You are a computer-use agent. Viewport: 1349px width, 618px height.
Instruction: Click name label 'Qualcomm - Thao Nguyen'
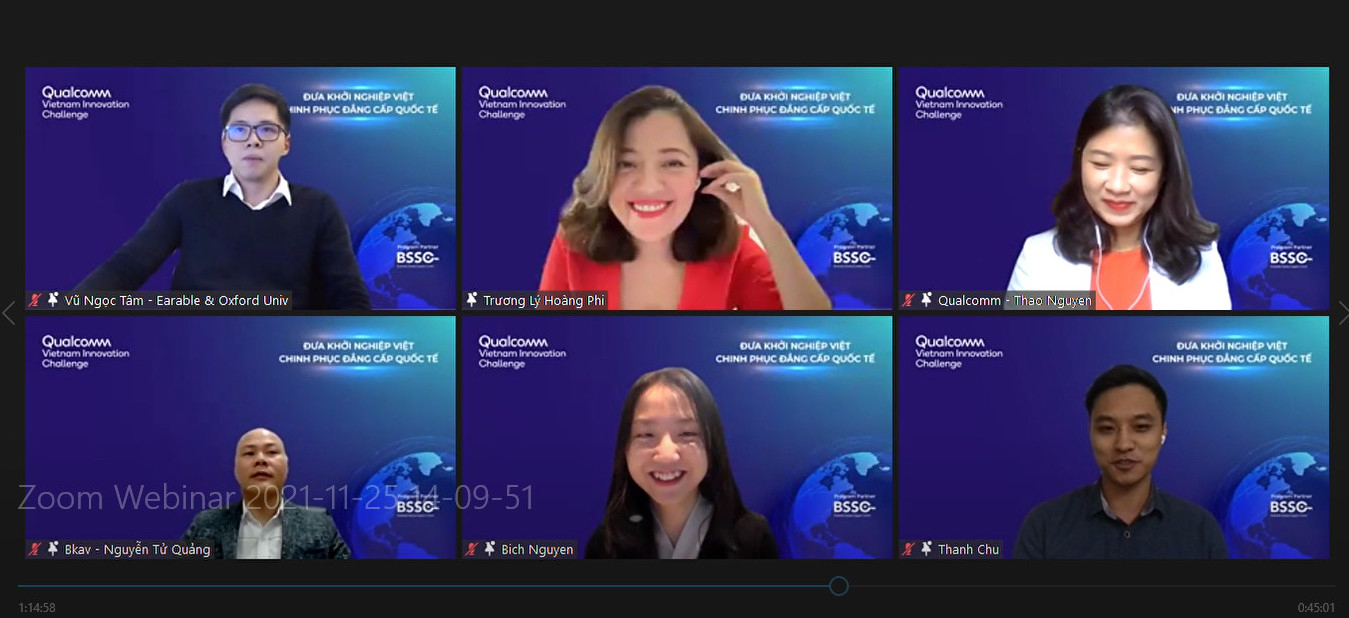(1015, 300)
